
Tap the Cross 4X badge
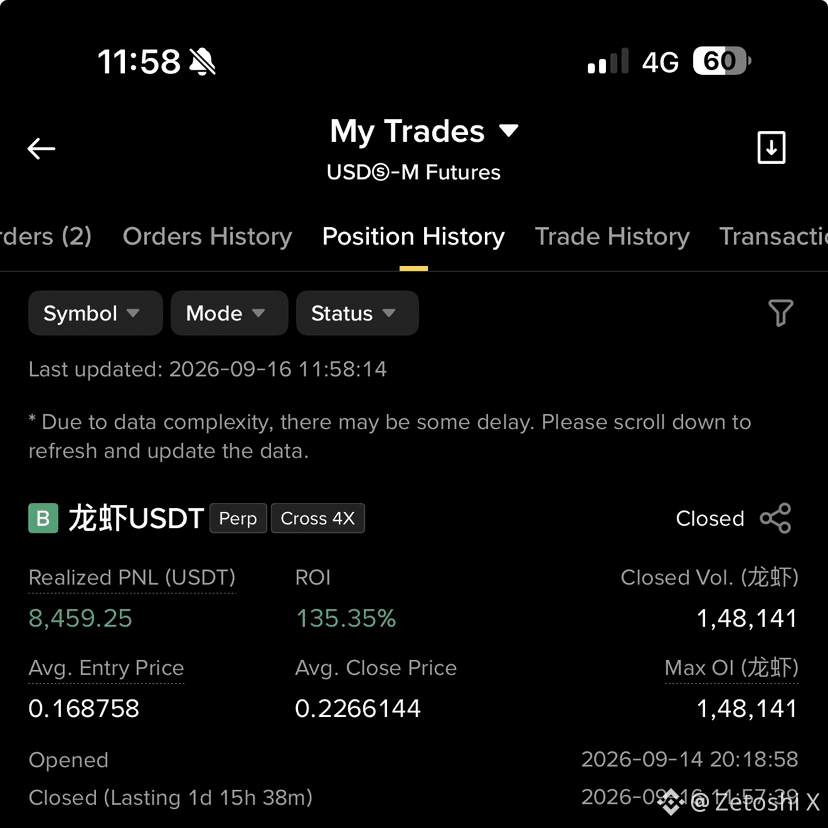point(318,518)
